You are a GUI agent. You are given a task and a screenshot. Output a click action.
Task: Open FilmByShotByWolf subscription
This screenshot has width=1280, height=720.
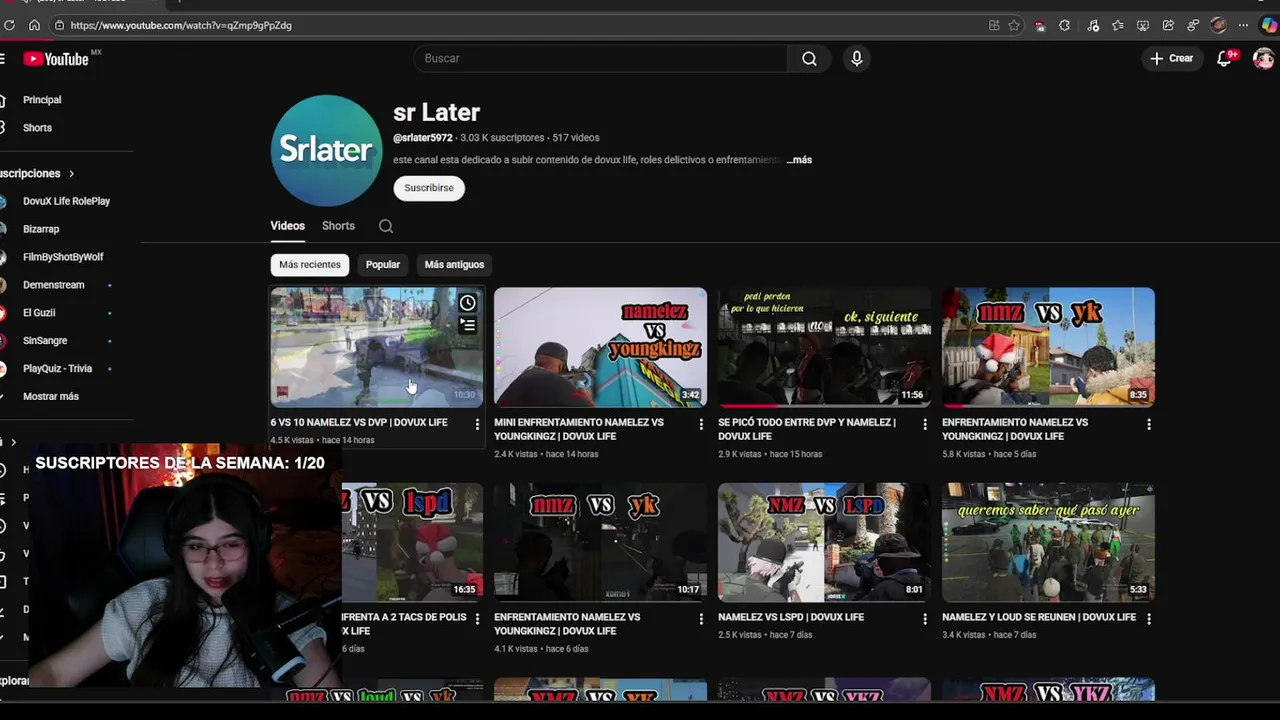(63, 257)
